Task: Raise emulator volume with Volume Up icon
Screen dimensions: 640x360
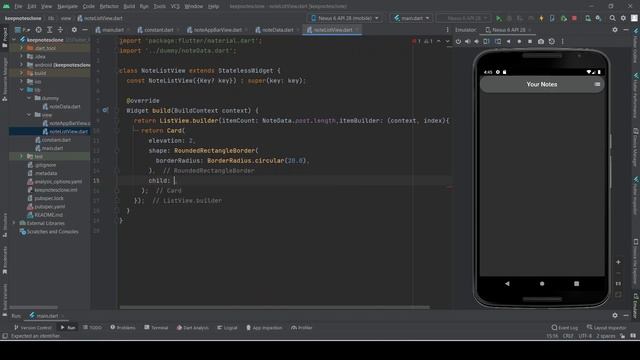Action: [x=467, y=41]
